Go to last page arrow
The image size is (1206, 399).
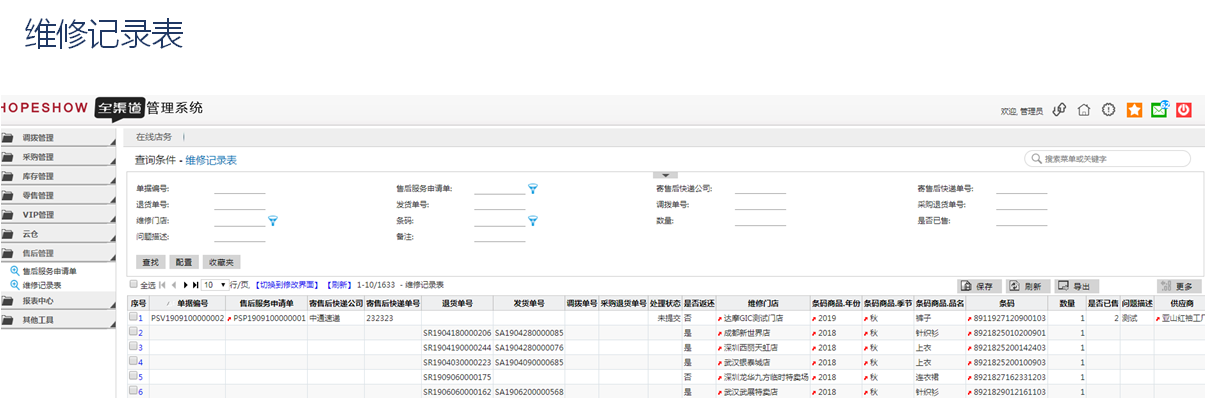pyautogui.click(x=195, y=285)
